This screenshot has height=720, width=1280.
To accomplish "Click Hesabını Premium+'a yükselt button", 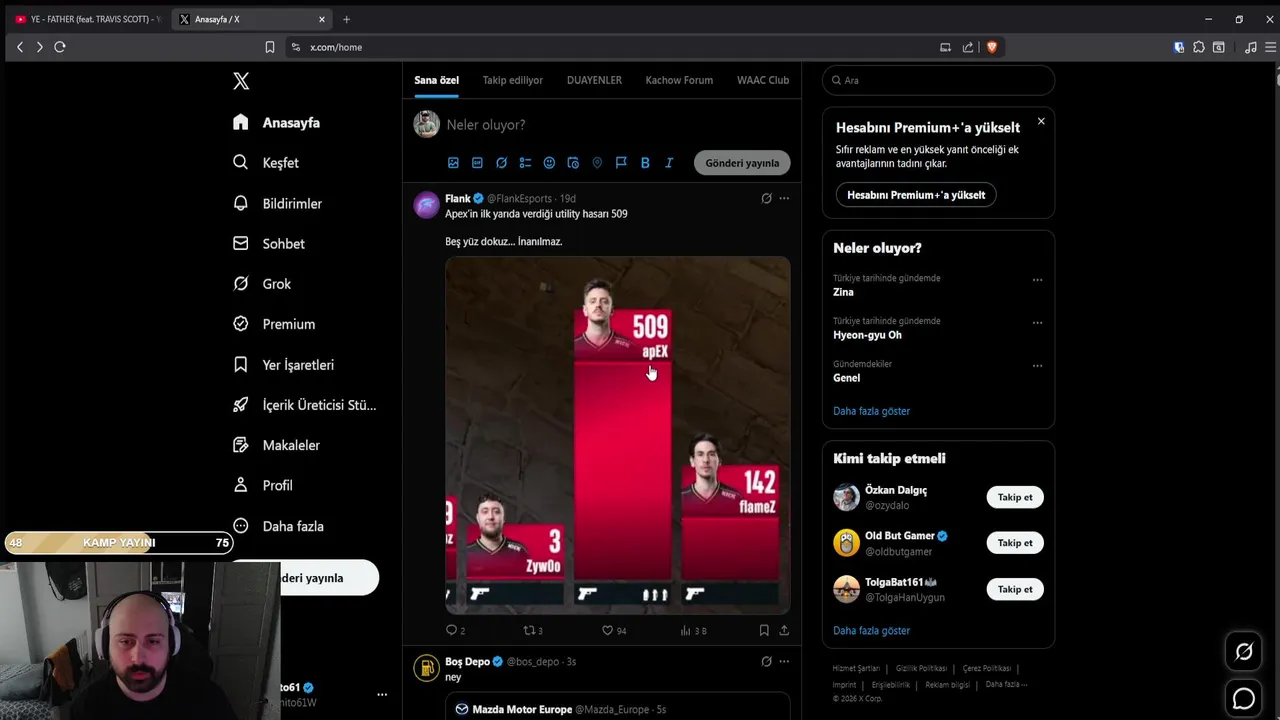I will 916,195.
